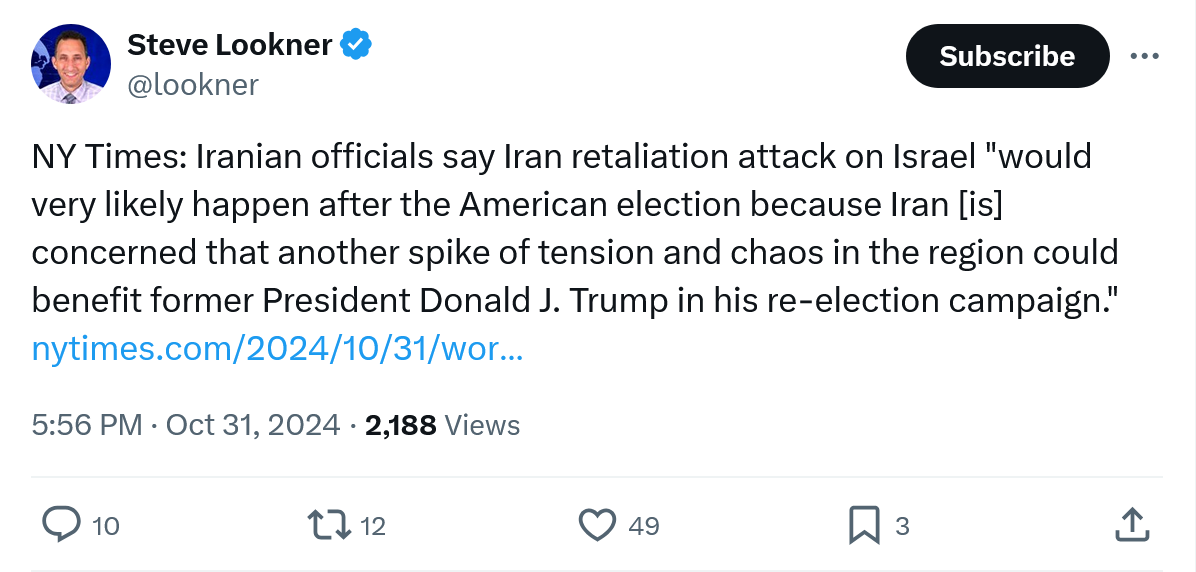
Task: Click the repost count of 12
Action: [372, 525]
